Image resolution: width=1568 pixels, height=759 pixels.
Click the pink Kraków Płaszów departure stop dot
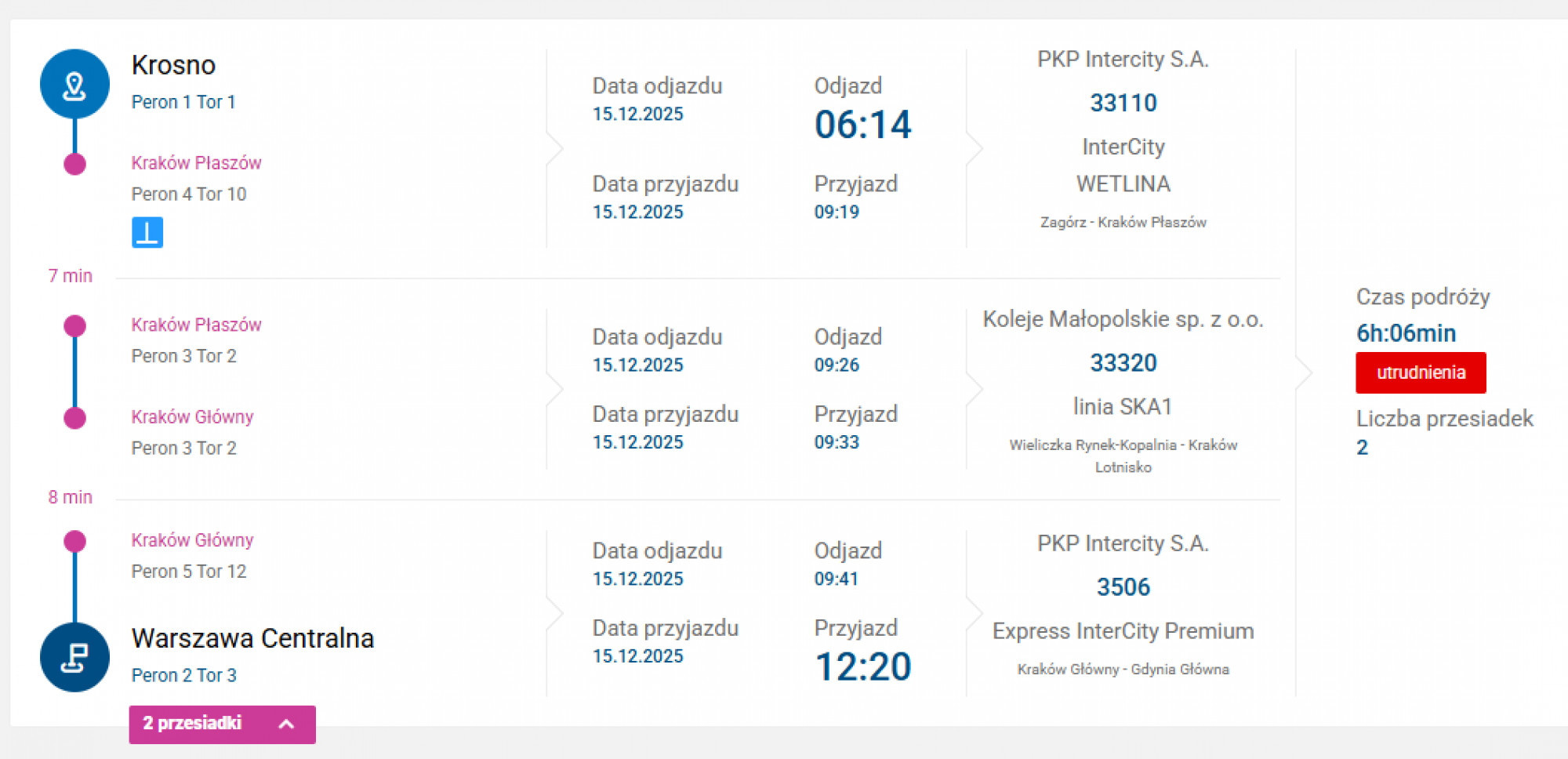point(74,325)
